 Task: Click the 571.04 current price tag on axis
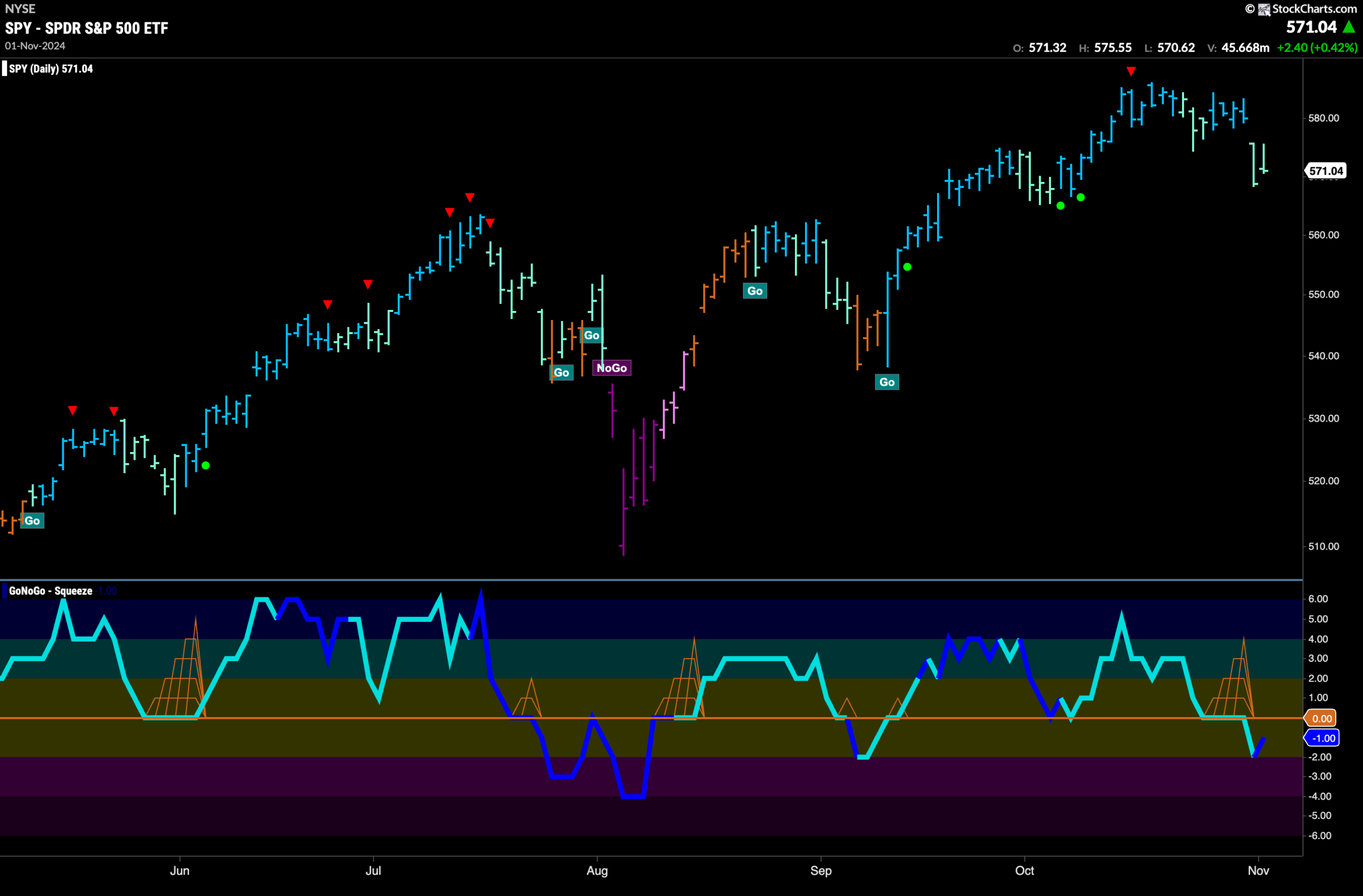[1325, 170]
